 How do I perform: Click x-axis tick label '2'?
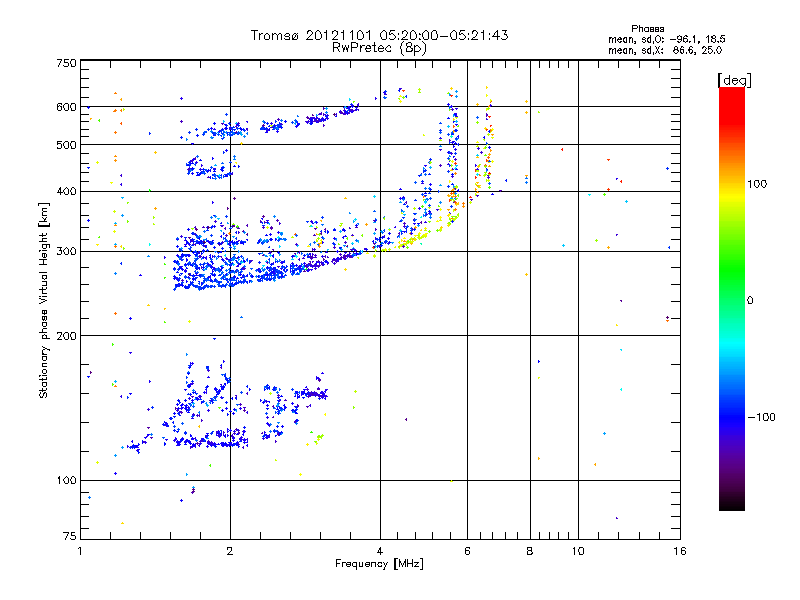click(x=230, y=551)
